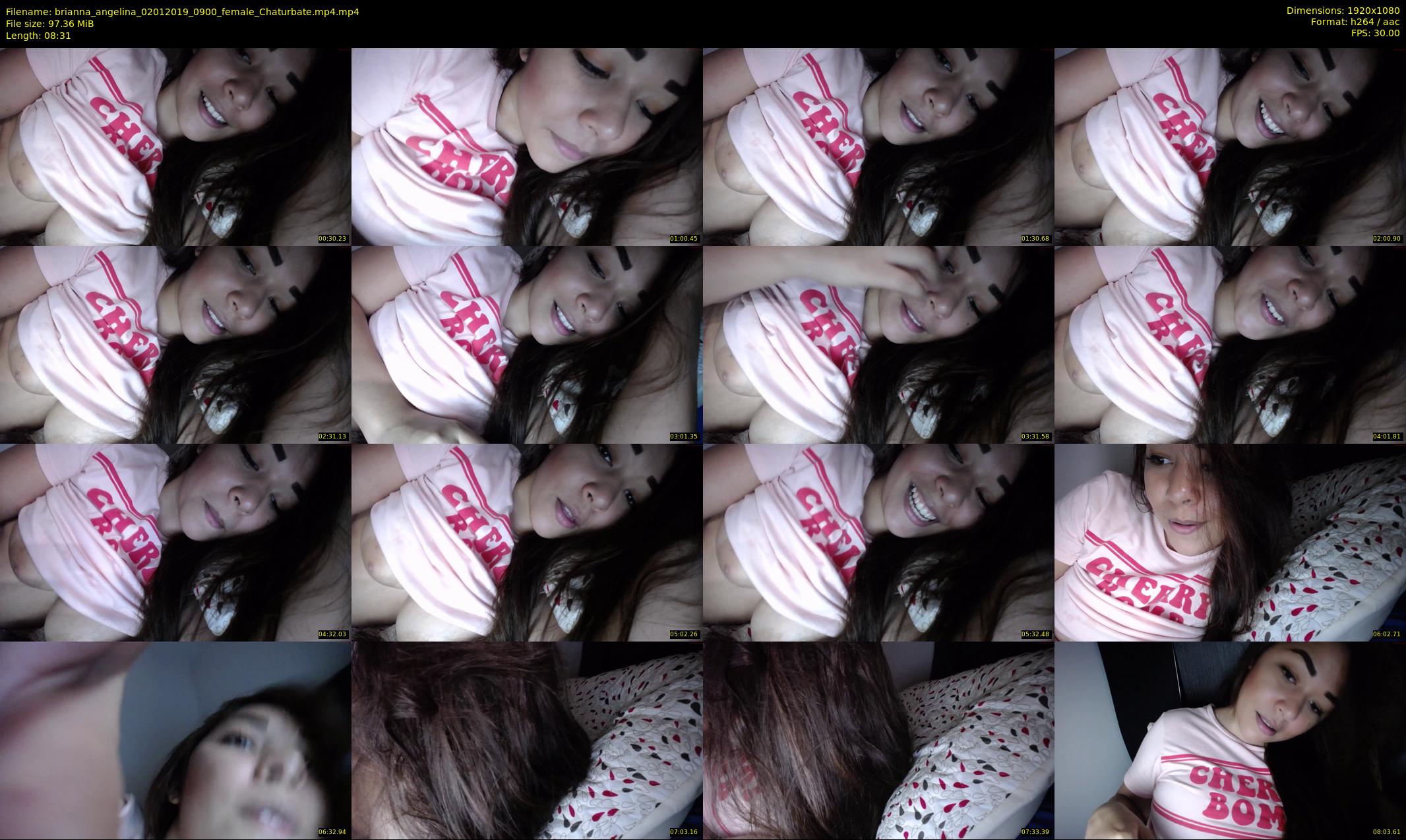Open the frame labeled 01:30.68

[x=878, y=146]
